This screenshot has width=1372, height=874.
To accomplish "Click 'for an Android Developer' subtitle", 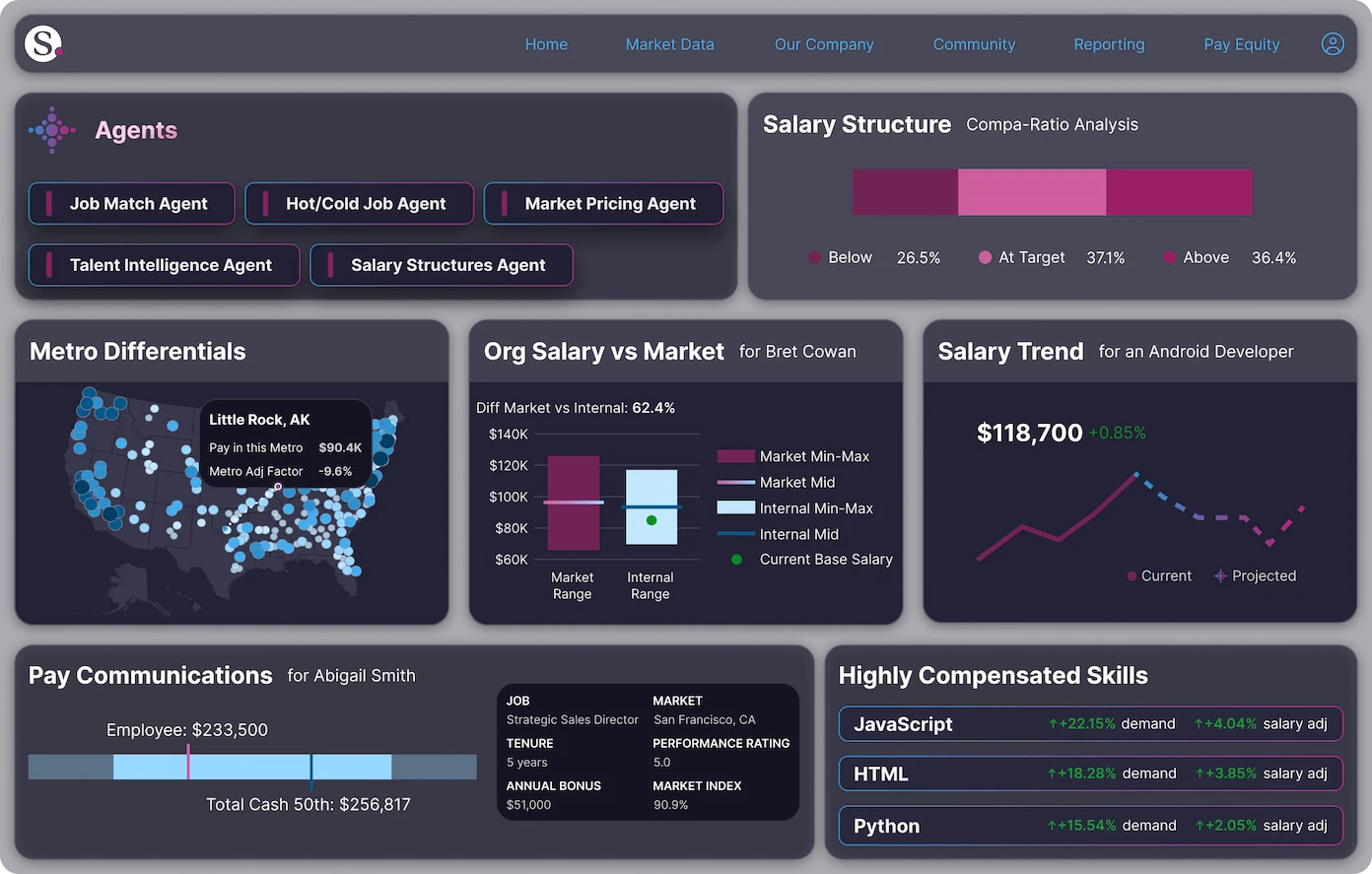I will tap(1196, 352).
